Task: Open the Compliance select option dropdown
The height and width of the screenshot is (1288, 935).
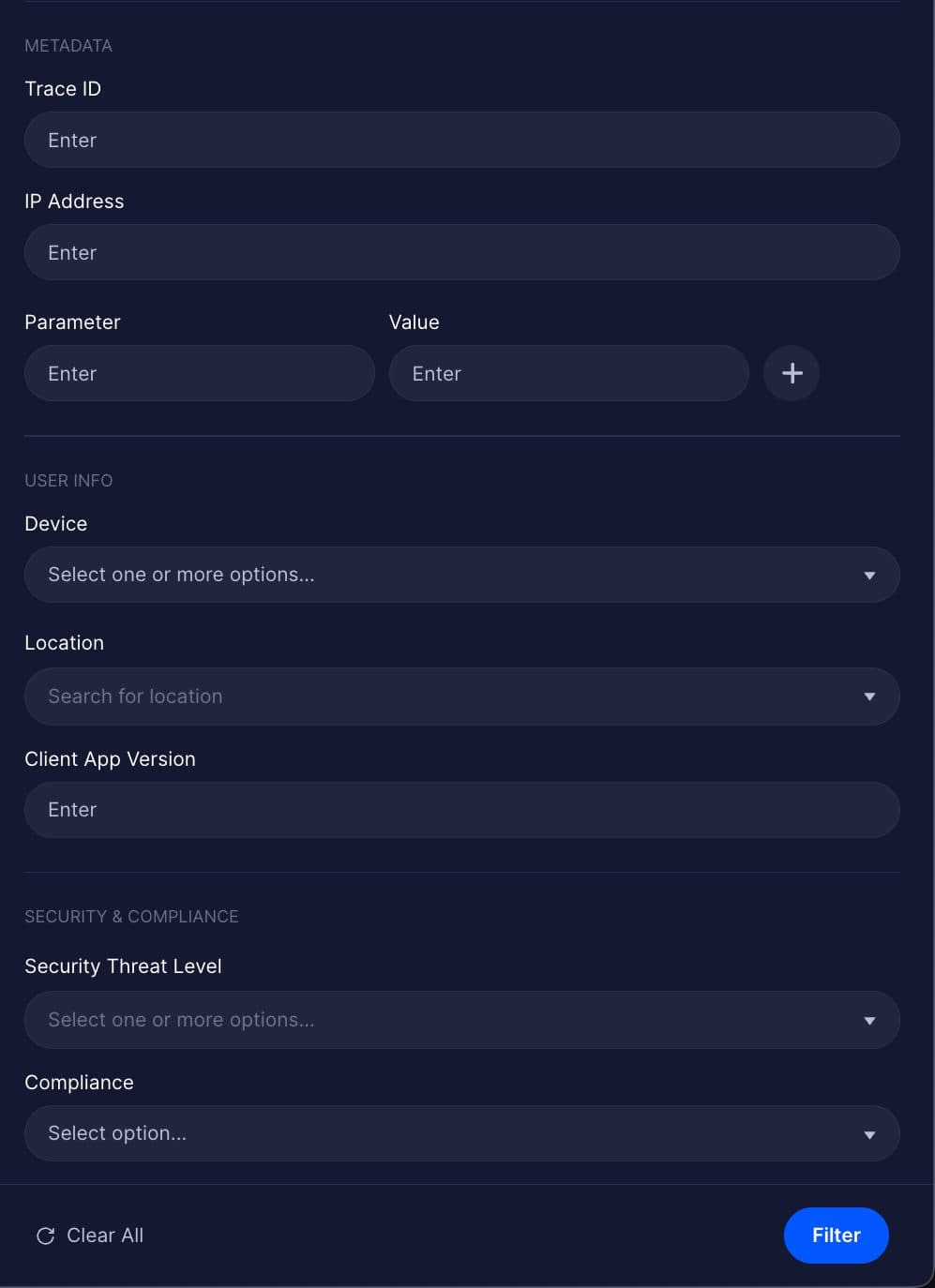Action: [x=461, y=1133]
